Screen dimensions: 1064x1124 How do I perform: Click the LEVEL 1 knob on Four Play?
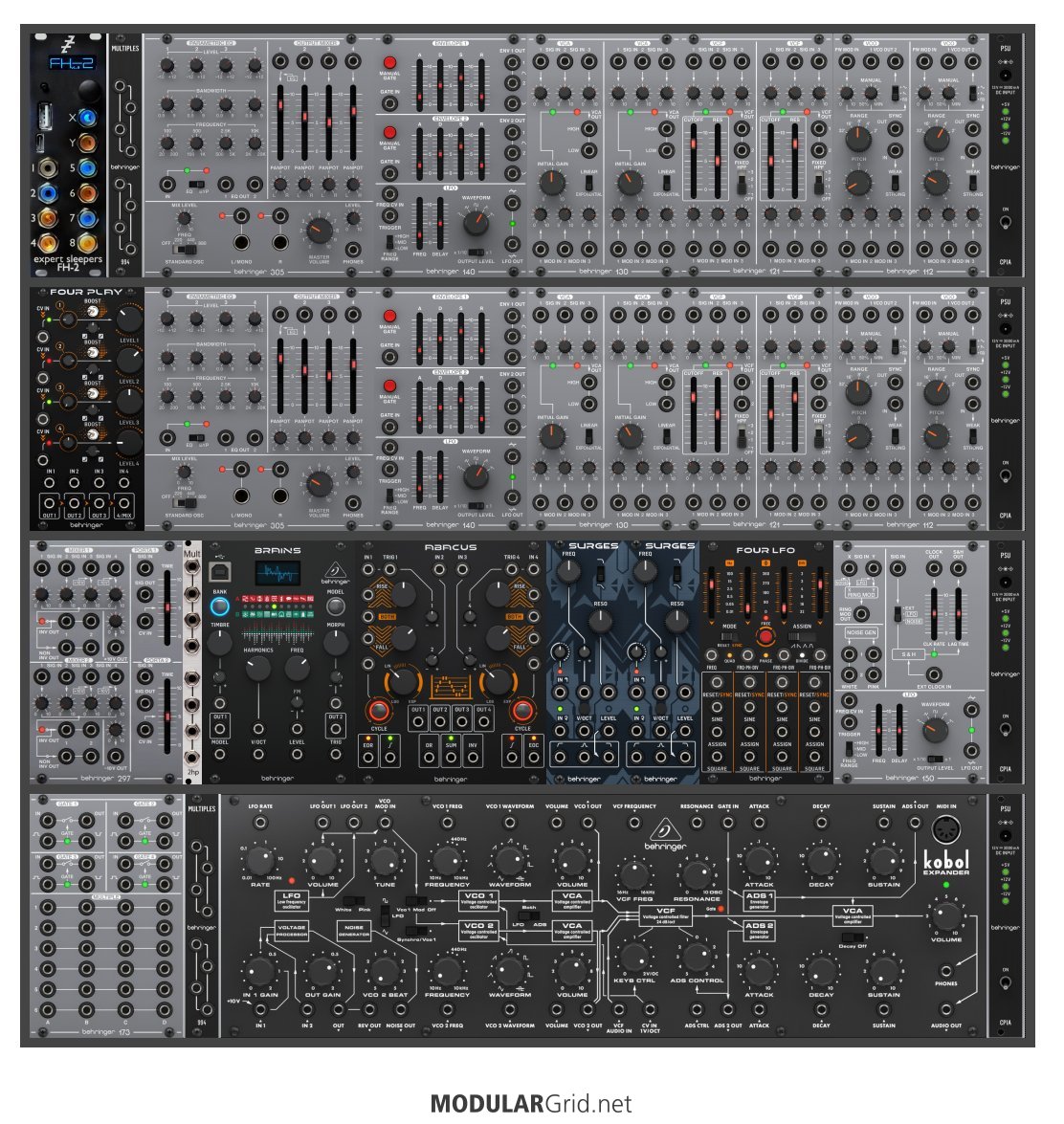[x=128, y=318]
